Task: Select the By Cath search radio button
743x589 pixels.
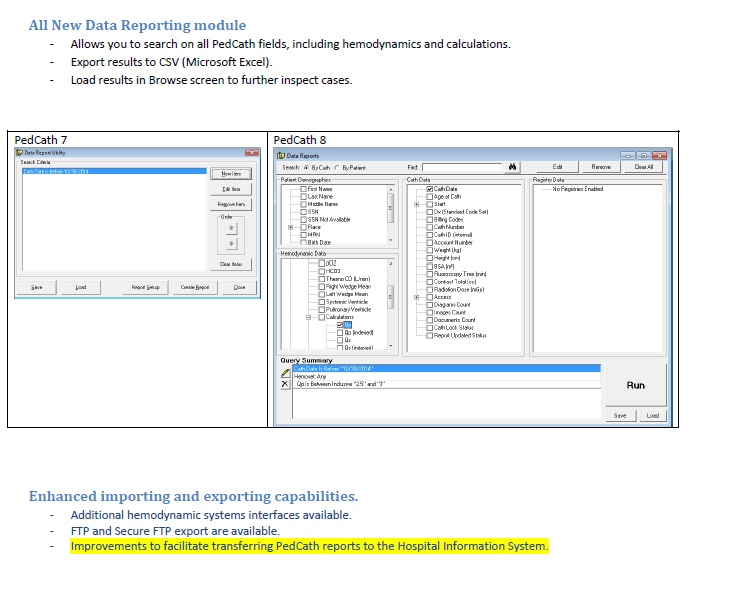Action: coord(306,167)
